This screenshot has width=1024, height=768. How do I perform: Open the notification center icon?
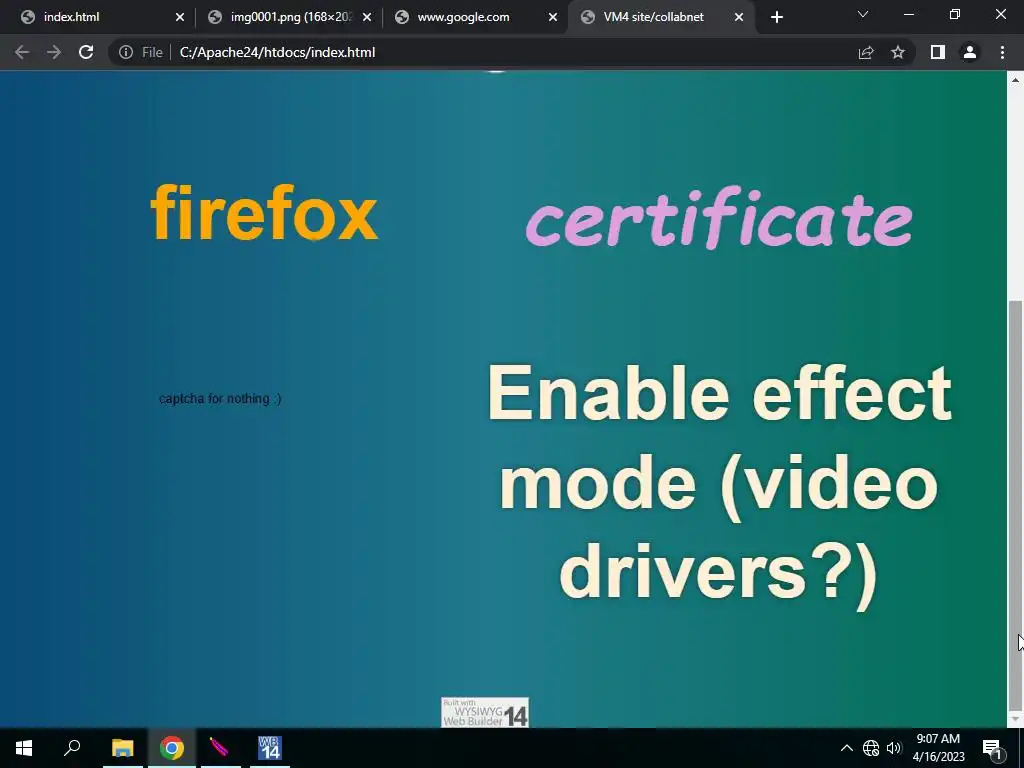[x=992, y=748]
